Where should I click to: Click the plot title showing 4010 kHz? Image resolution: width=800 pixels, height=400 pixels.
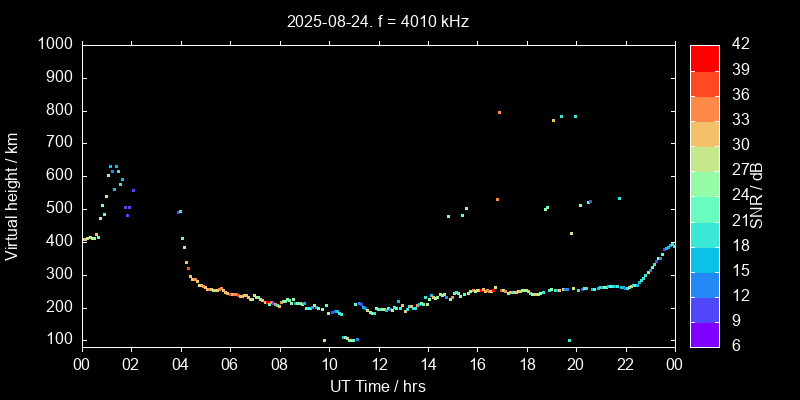click(x=377, y=21)
